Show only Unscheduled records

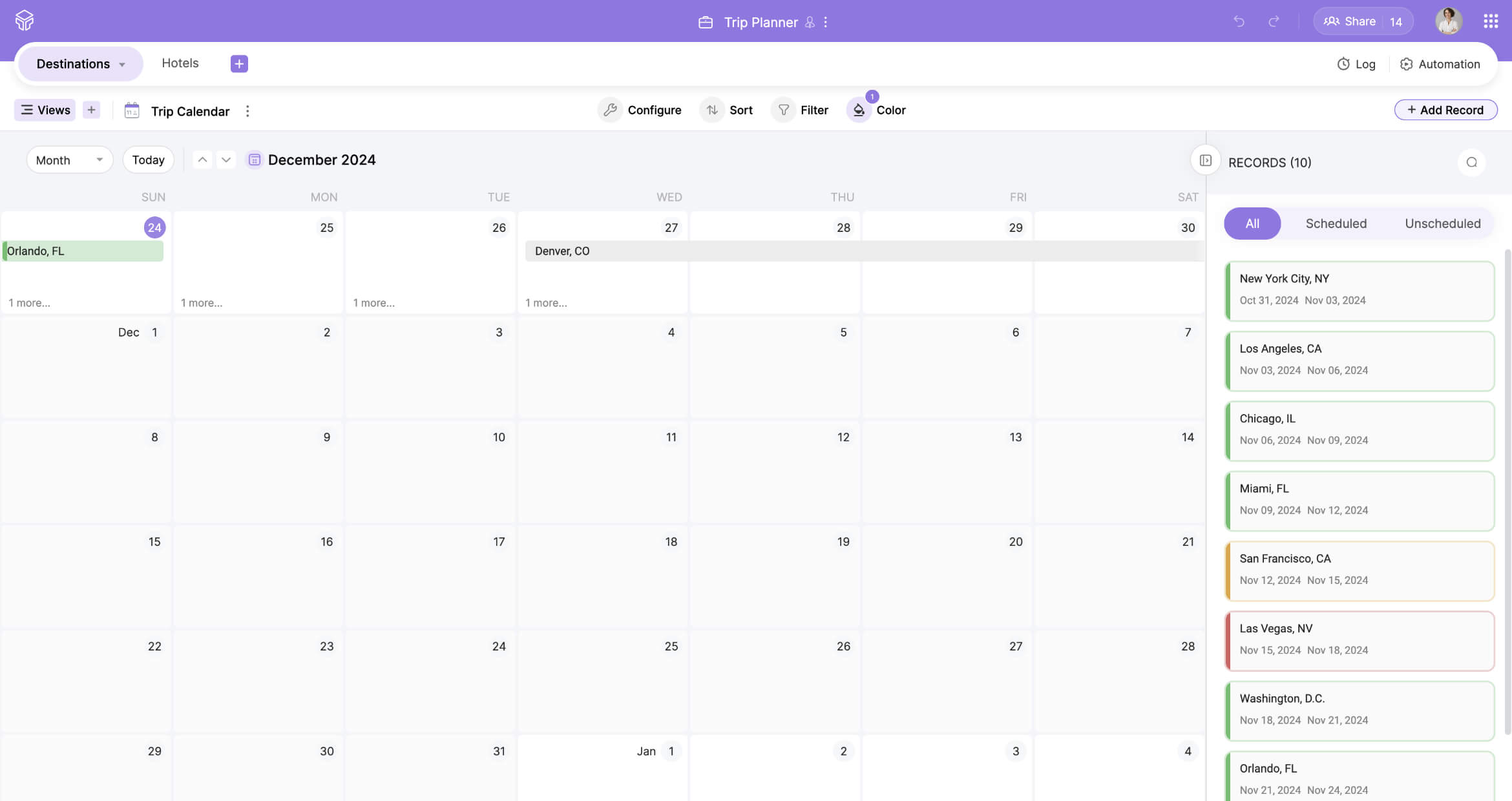tap(1442, 224)
